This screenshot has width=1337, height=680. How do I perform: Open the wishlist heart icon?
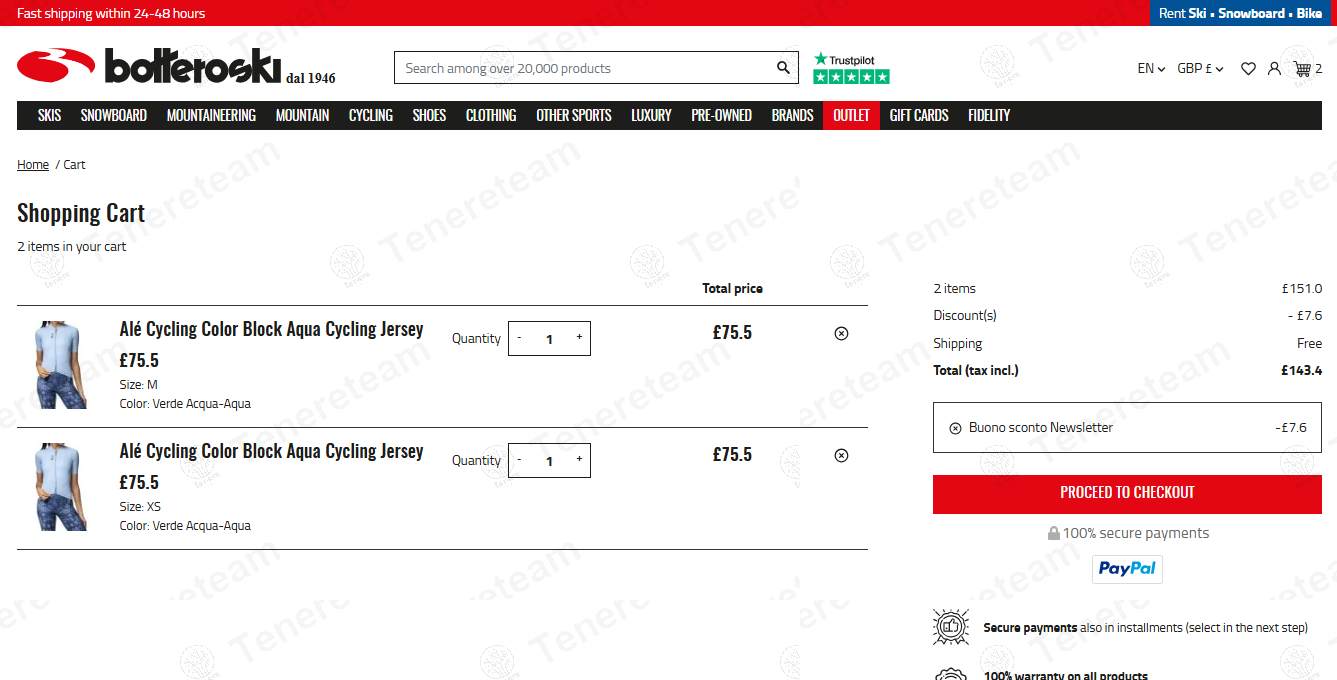(1248, 69)
